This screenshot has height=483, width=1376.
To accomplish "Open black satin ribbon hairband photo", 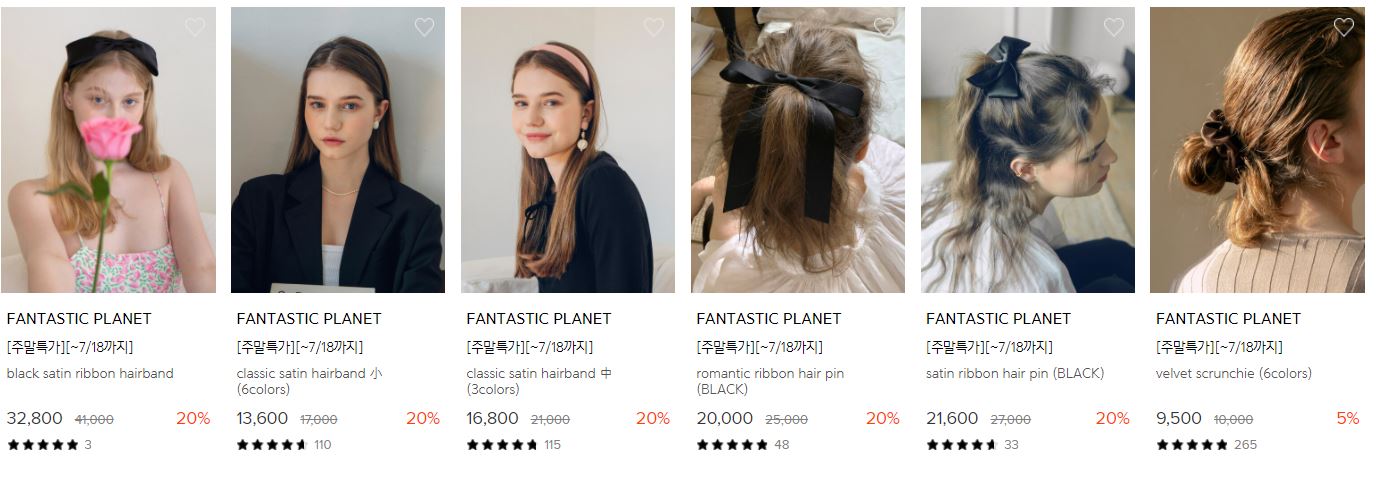I will click(x=108, y=150).
